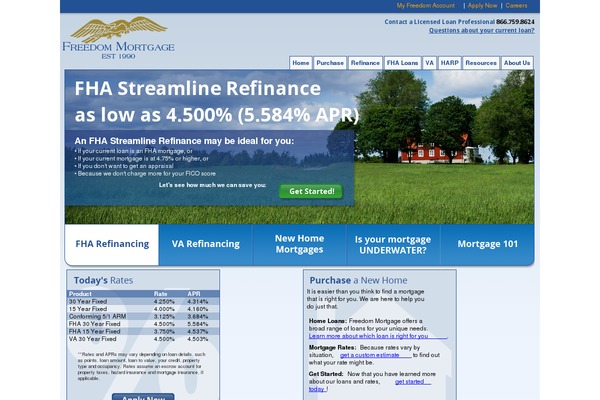Open the VA menu item
The width and height of the screenshot is (600, 400).
(429, 63)
